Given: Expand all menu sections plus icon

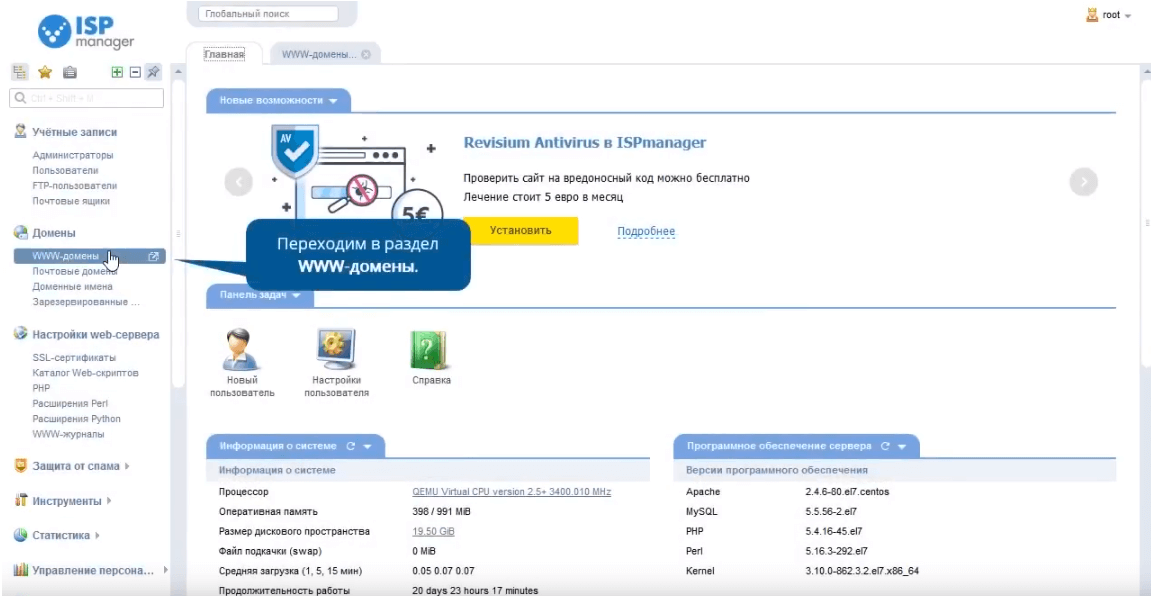Looking at the screenshot, I should point(117,72).
